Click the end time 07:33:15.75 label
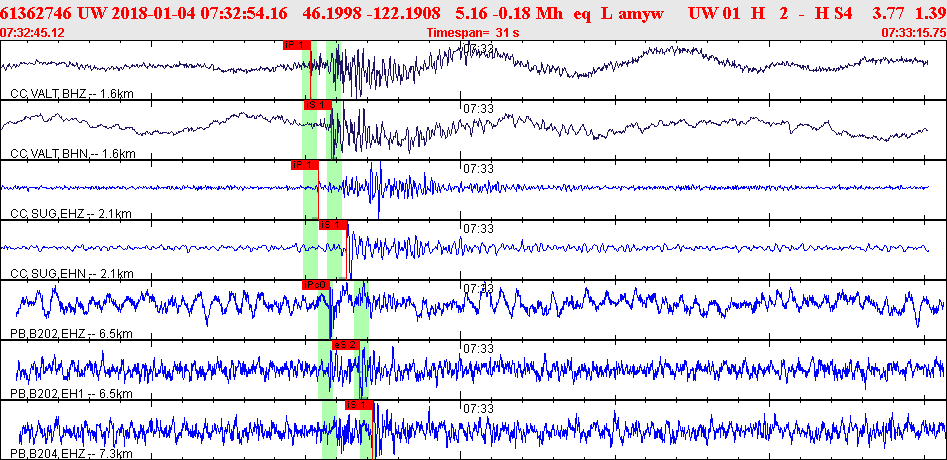 pyautogui.click(x=913, y=33)
